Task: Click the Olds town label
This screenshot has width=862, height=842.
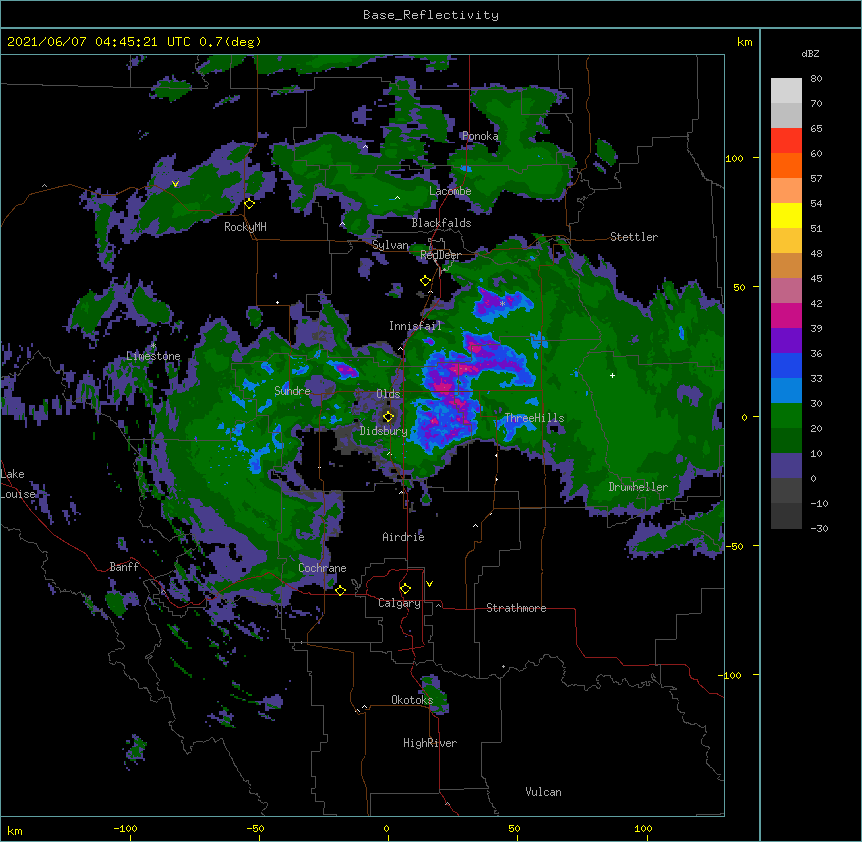Action: (x=388, y=394)
